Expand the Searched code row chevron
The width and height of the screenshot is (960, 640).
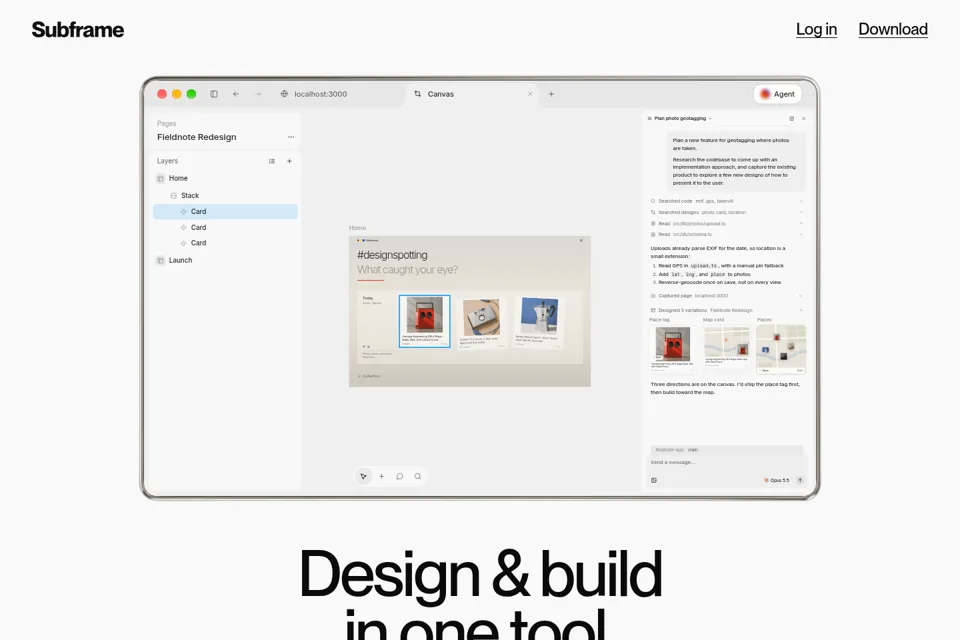(x=800, y=201)
